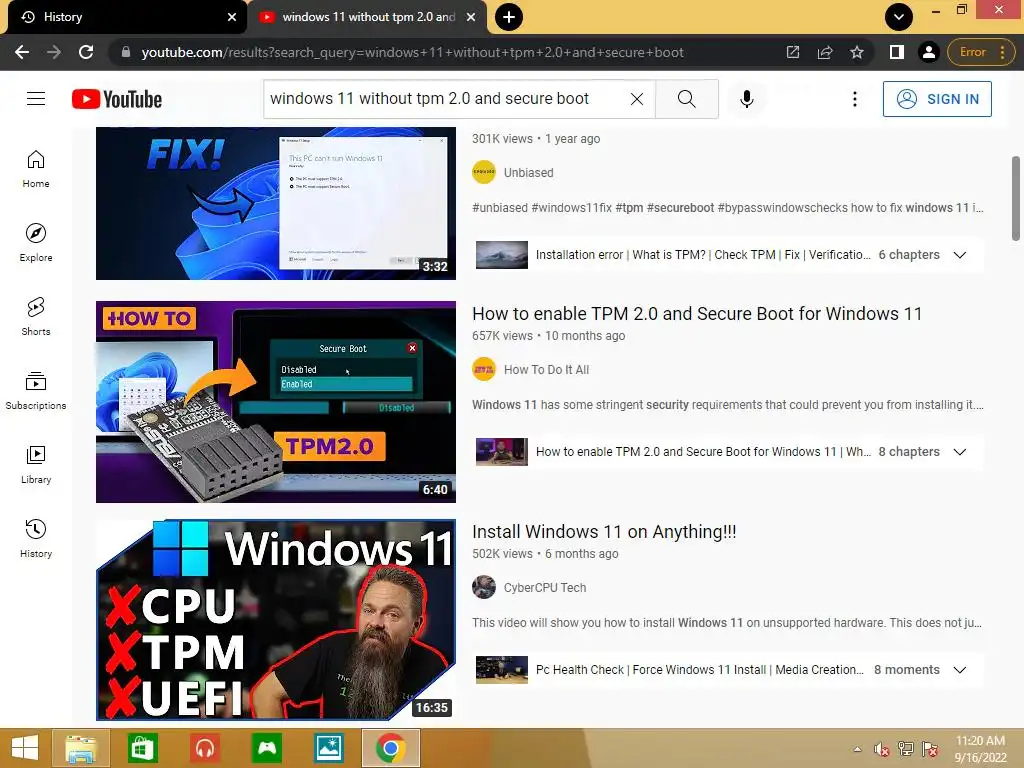Open 'Install Windows 11 on Anything!!!' title
Image resolution: width=1024 pixels, height=768 pixels.
[604, 532]
